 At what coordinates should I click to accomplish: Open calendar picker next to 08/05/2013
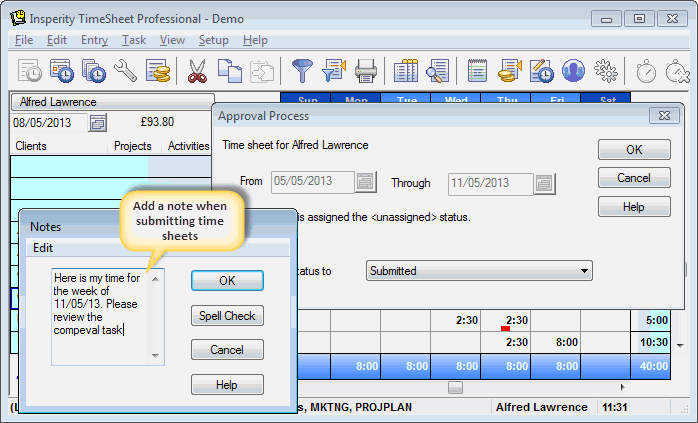coord(97,122)
